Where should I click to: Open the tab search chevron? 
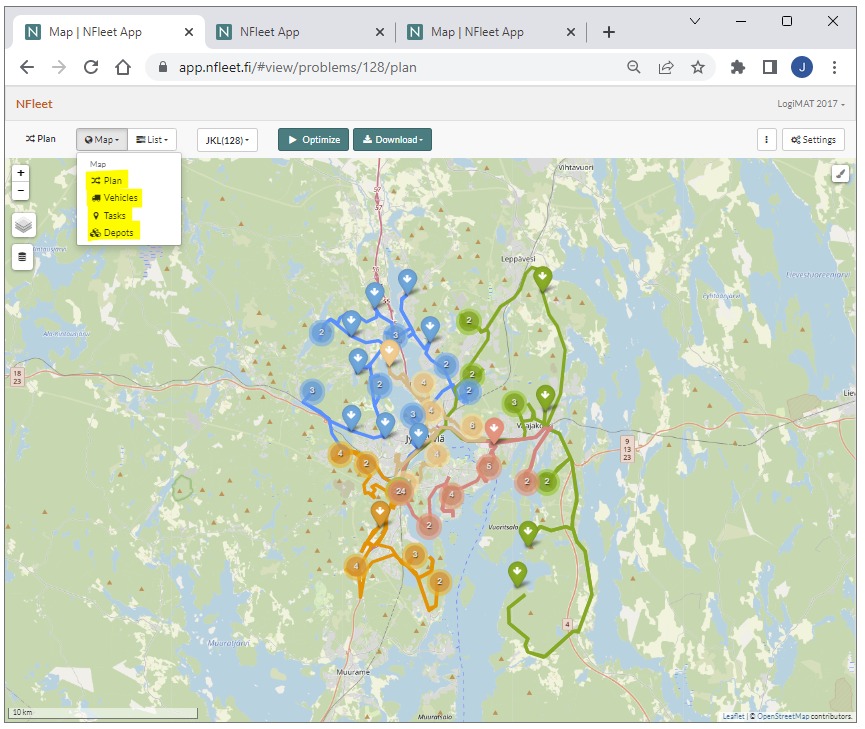tap(695, 21)
